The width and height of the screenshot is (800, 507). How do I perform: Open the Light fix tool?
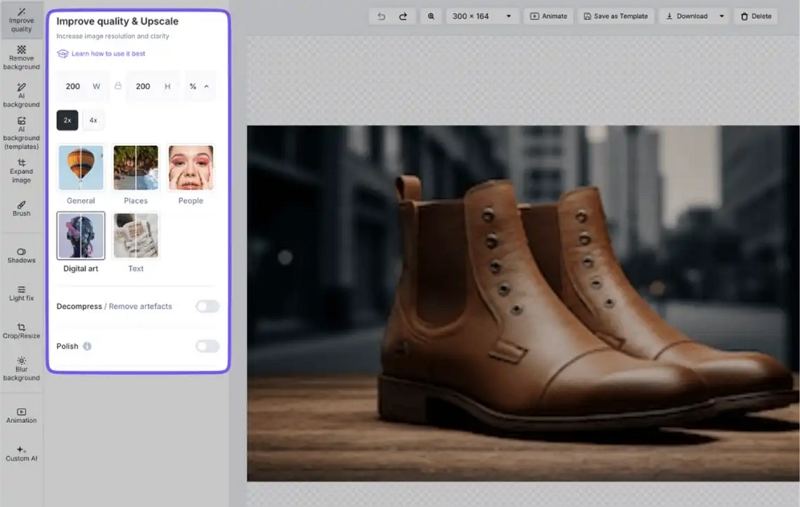[x=21, y=293]
